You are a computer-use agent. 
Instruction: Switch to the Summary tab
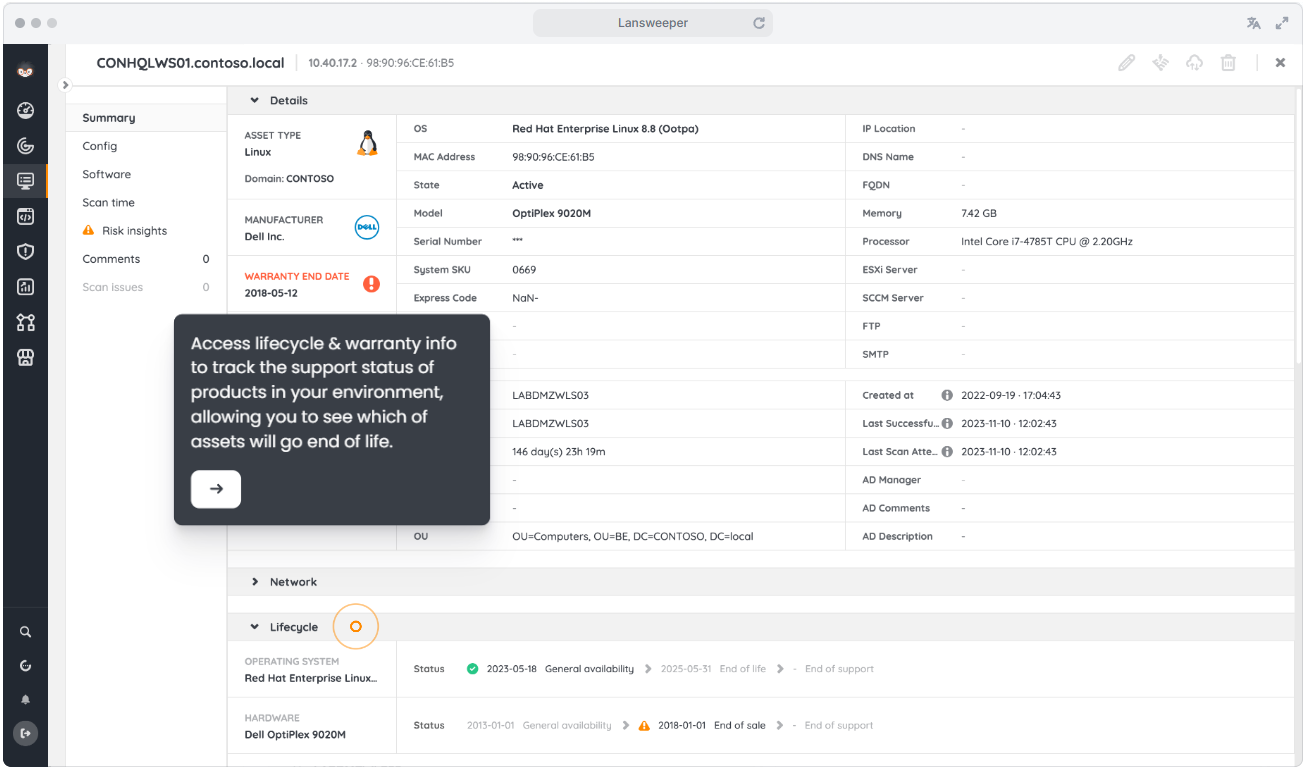(x=146, y=118)
